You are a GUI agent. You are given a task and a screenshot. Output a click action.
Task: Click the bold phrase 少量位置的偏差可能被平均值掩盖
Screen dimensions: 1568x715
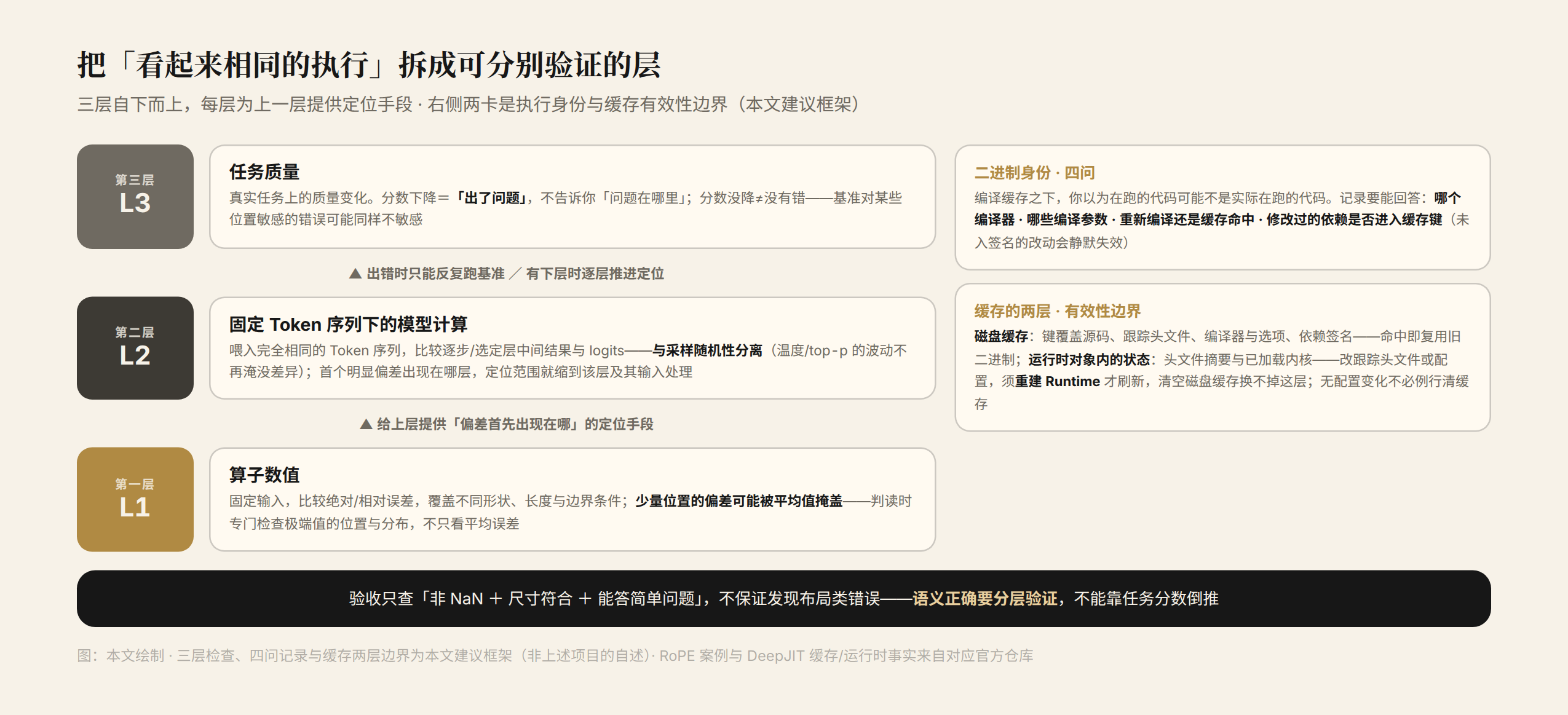coord(739,501)
